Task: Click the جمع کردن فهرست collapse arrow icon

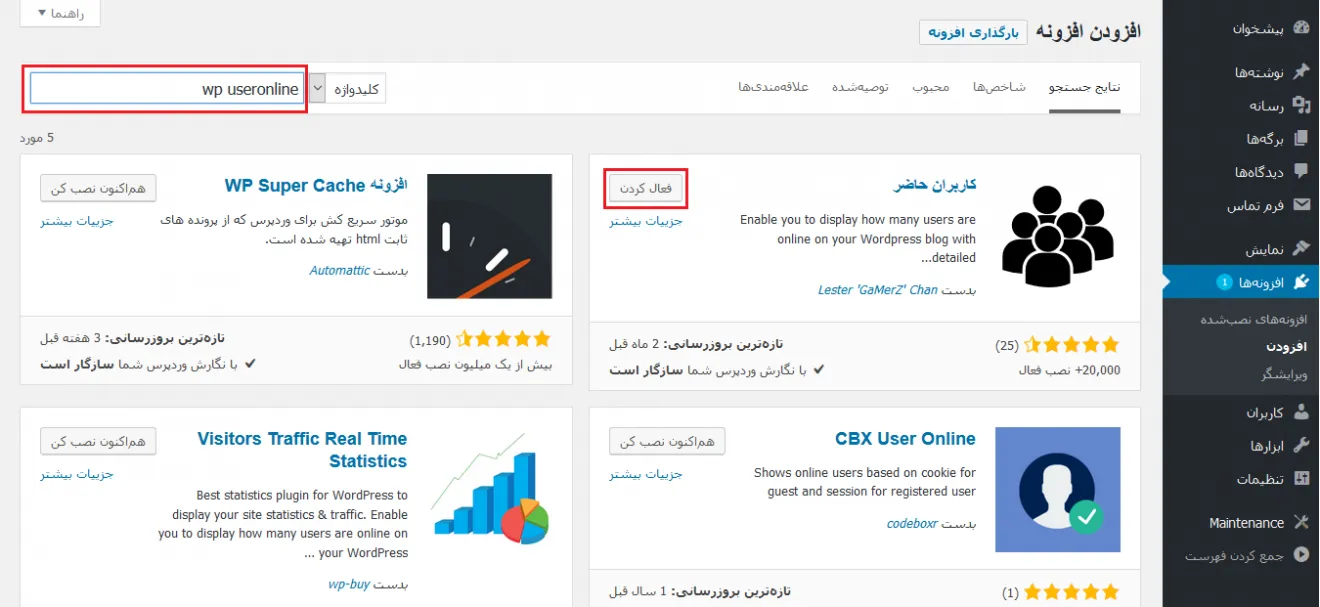Action: point(1301,555)
